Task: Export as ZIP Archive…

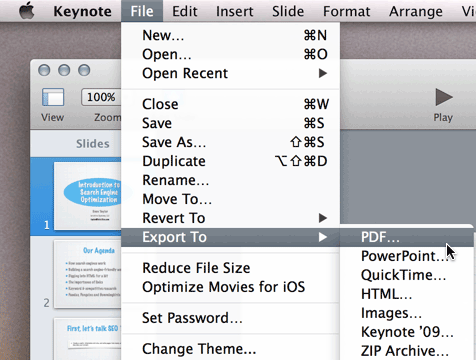Action: coord(407,351)
